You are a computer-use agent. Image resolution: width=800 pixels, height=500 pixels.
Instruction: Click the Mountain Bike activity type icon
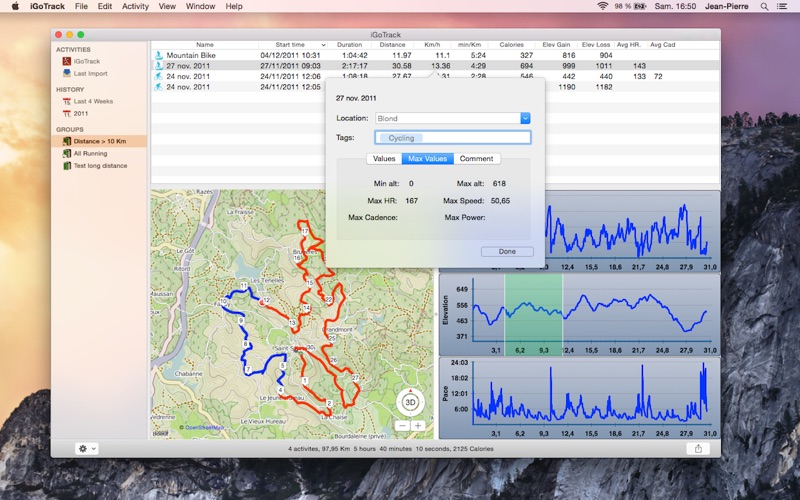tap(158, 55)
